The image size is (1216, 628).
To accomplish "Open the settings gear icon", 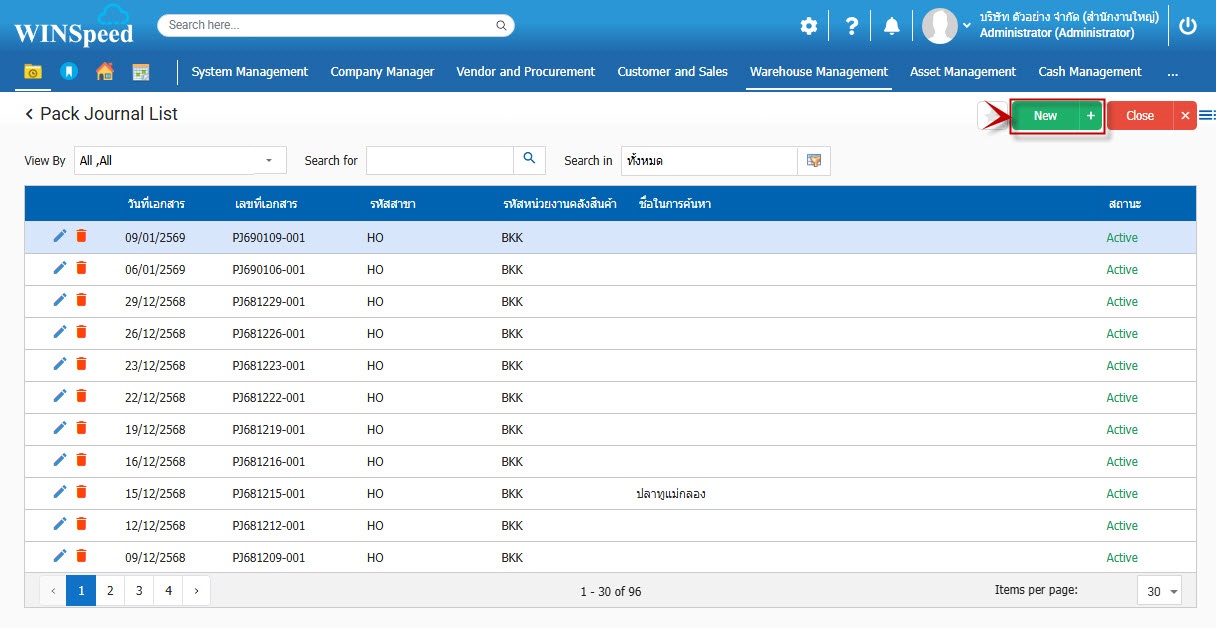I will point(808,27).
